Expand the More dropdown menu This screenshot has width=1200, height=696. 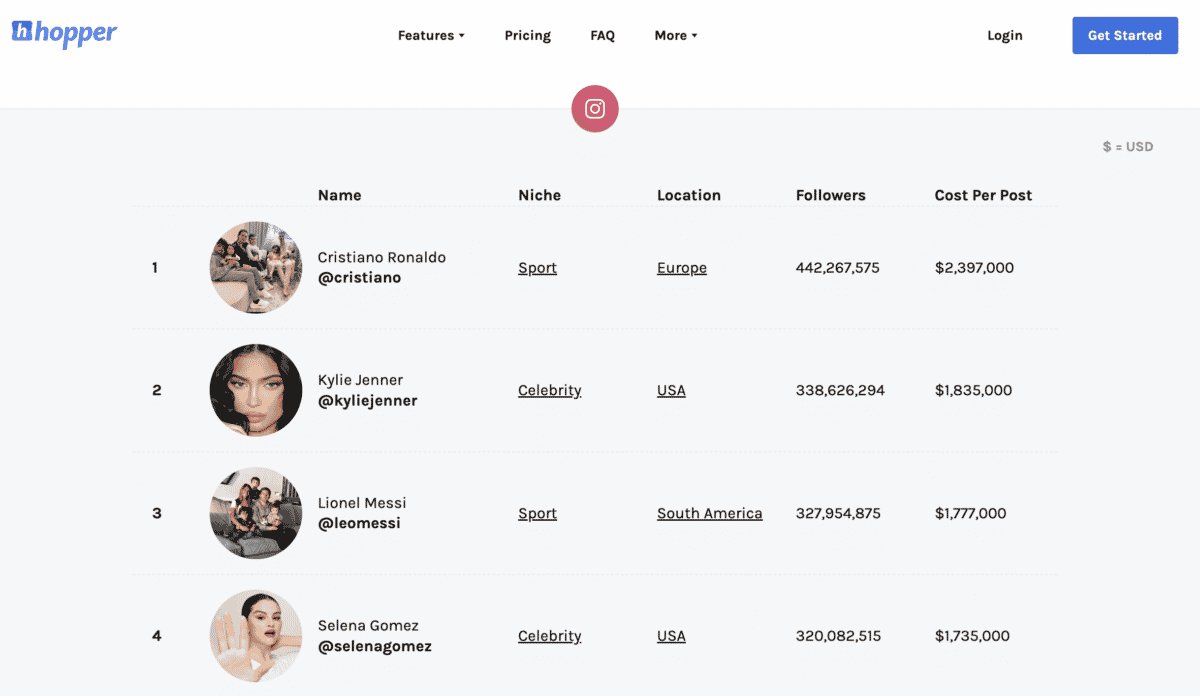(x=676, y=35)
